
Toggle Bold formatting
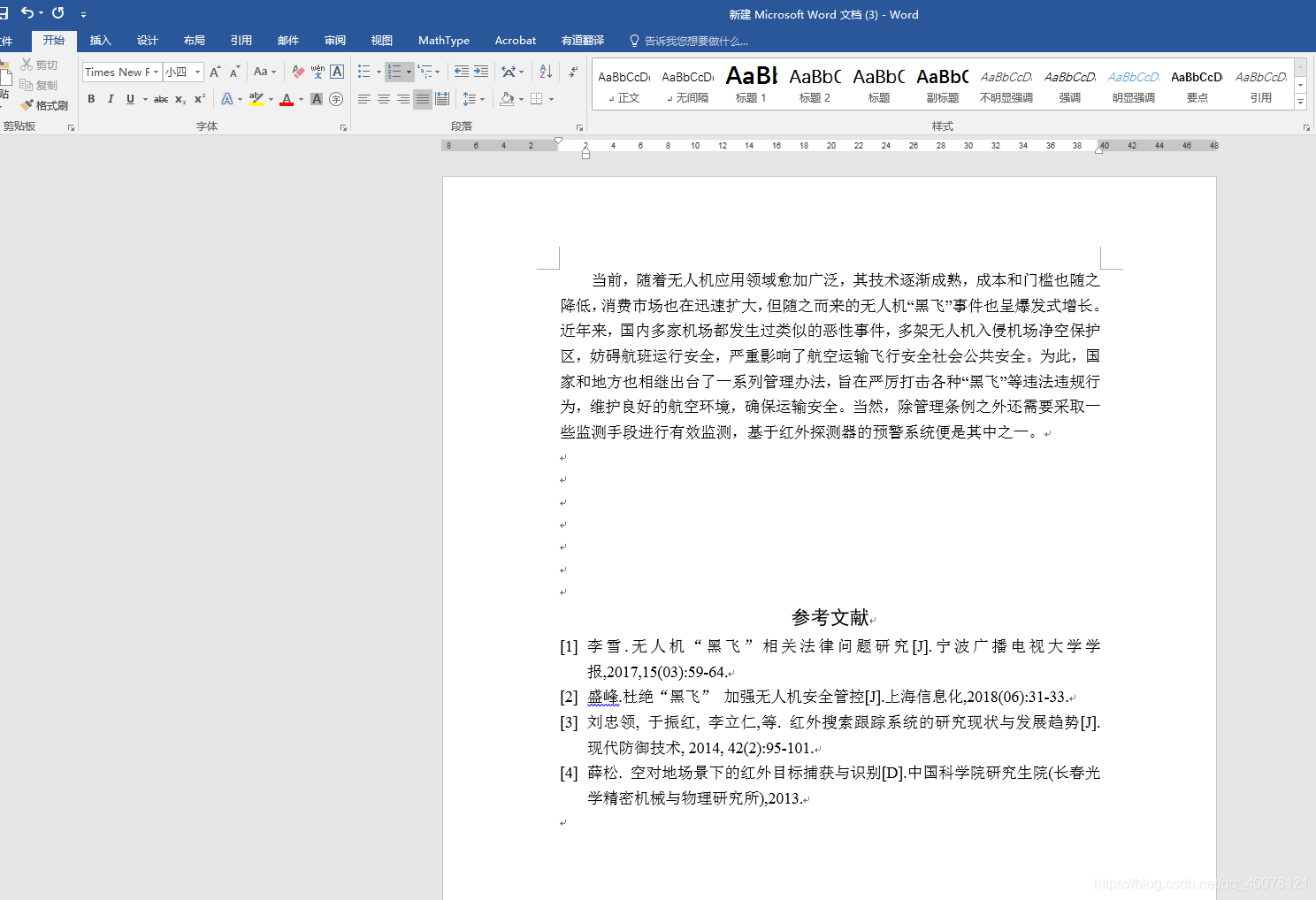pos(91,99)
